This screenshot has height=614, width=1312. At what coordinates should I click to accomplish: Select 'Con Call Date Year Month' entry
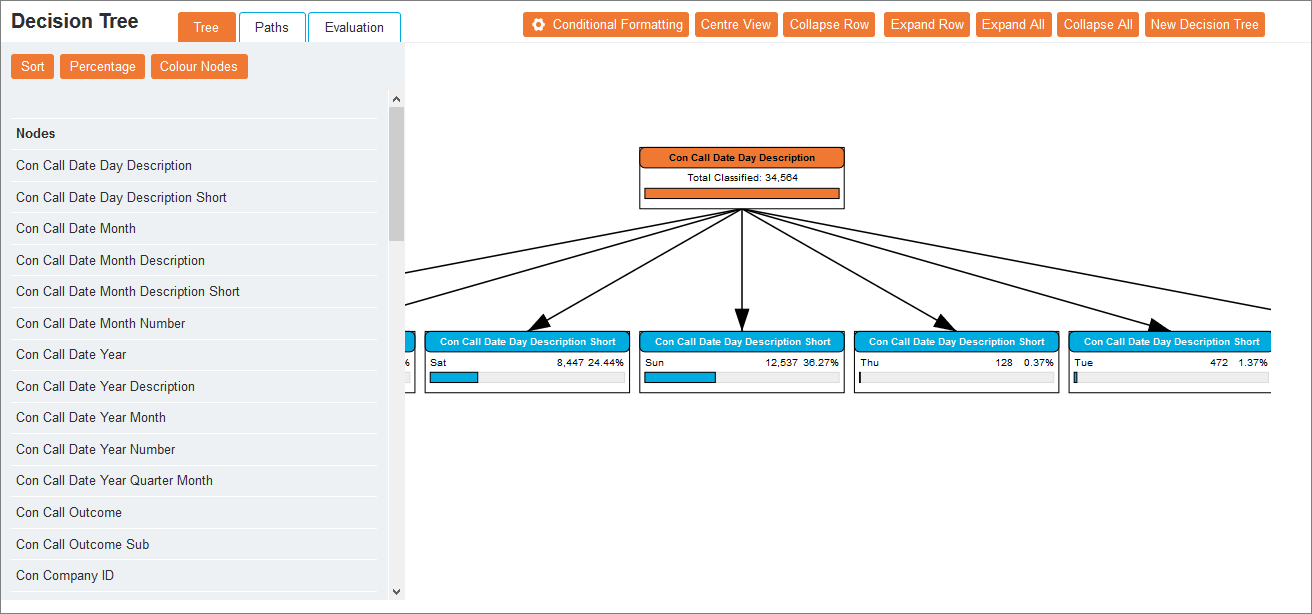point(196,418)
